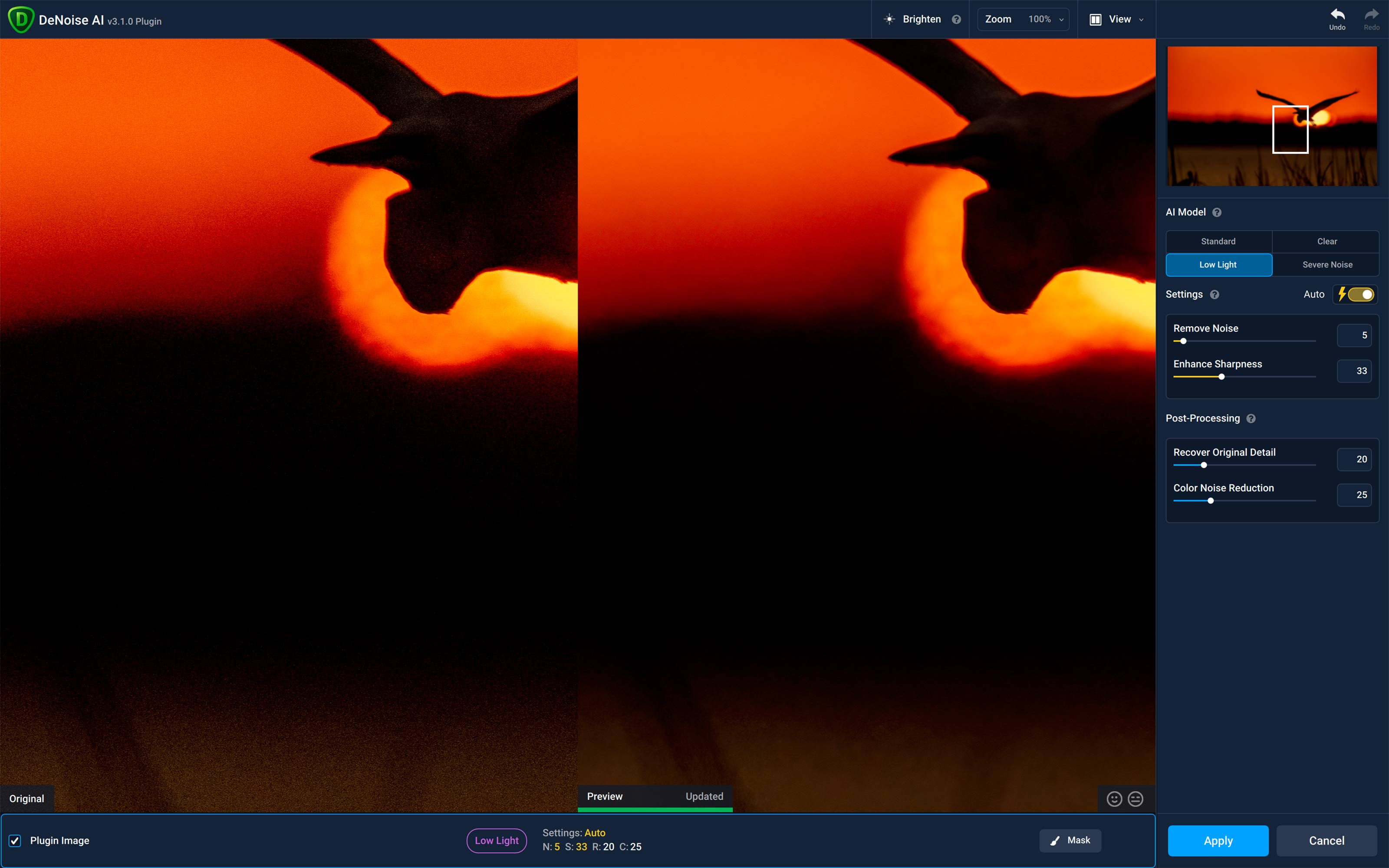Adjust the Recover Original Detail slider
The height and width of the screenshot is (868, 1389).
pos(1244,465)
